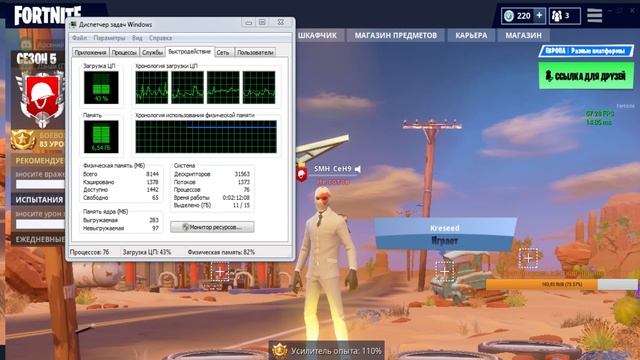Screen dimensions: 640x360
Task: Click the speaker icon next to SMH_CeH9
Action: [x=358, y=169]
